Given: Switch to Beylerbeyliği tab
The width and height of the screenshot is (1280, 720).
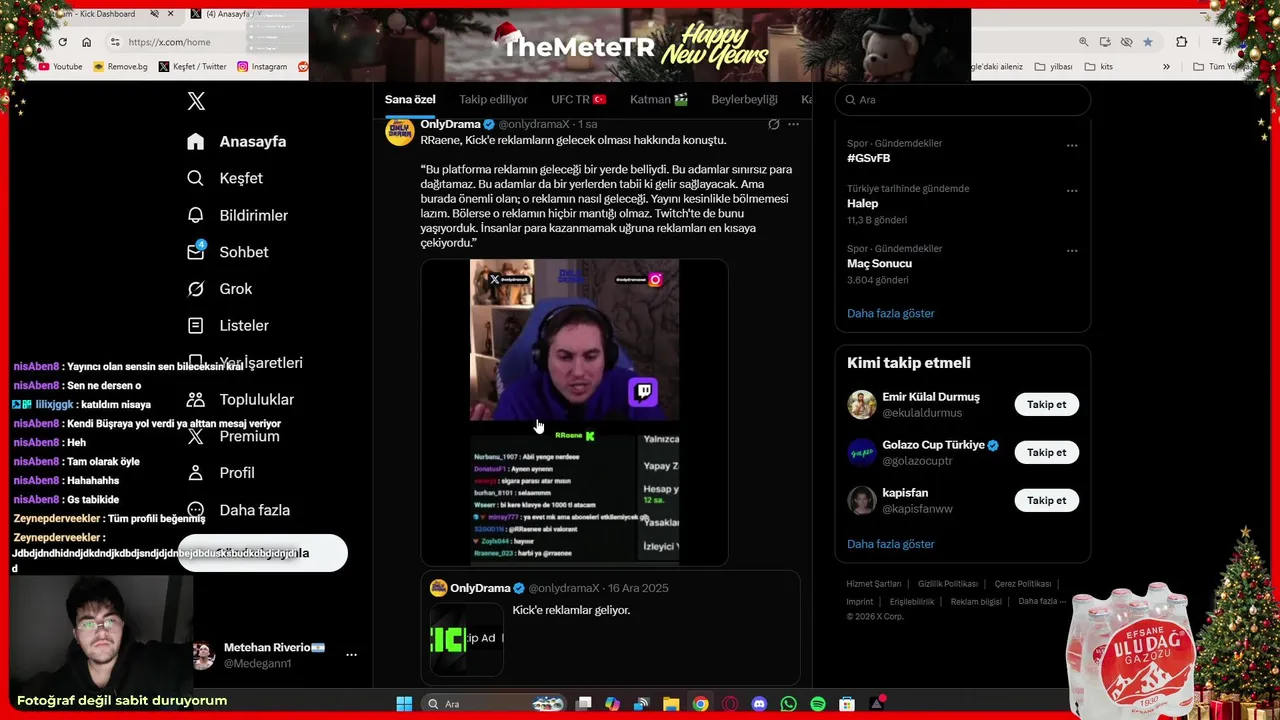Looking at the screenshot, I should [744, 100].
